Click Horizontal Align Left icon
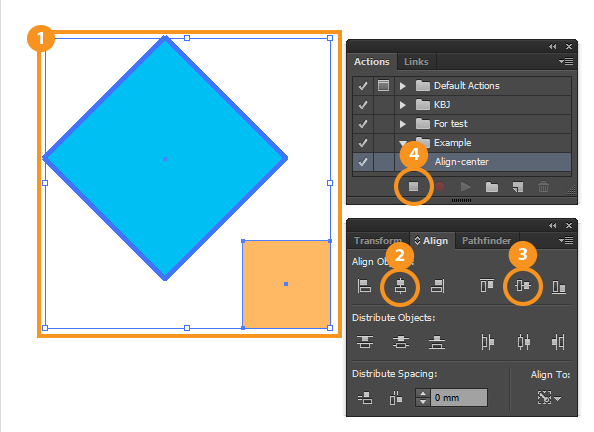Image resolution: width=594 pixels, height=432 pixels. [364, 286]
